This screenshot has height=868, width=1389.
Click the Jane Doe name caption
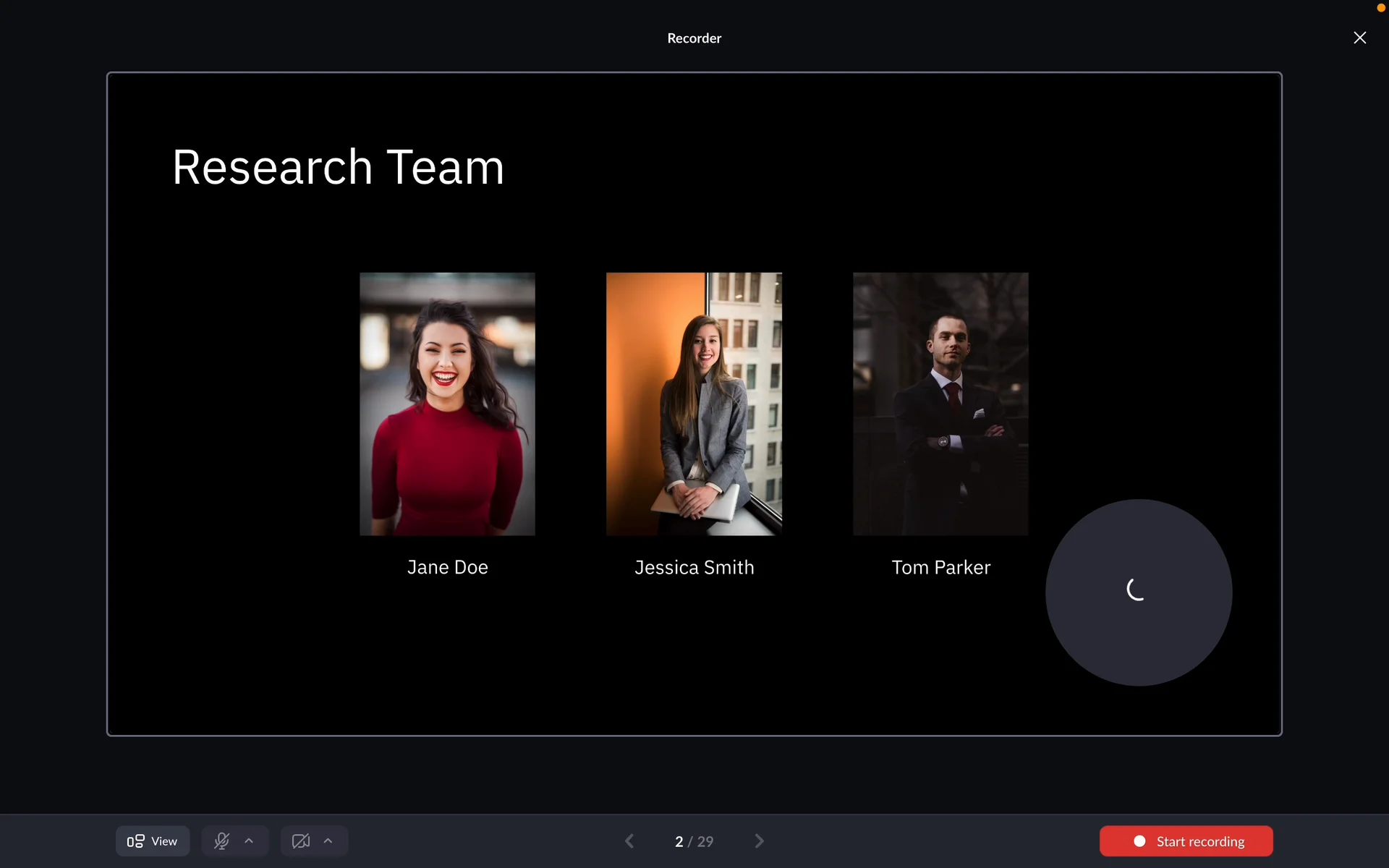point(447,567)
